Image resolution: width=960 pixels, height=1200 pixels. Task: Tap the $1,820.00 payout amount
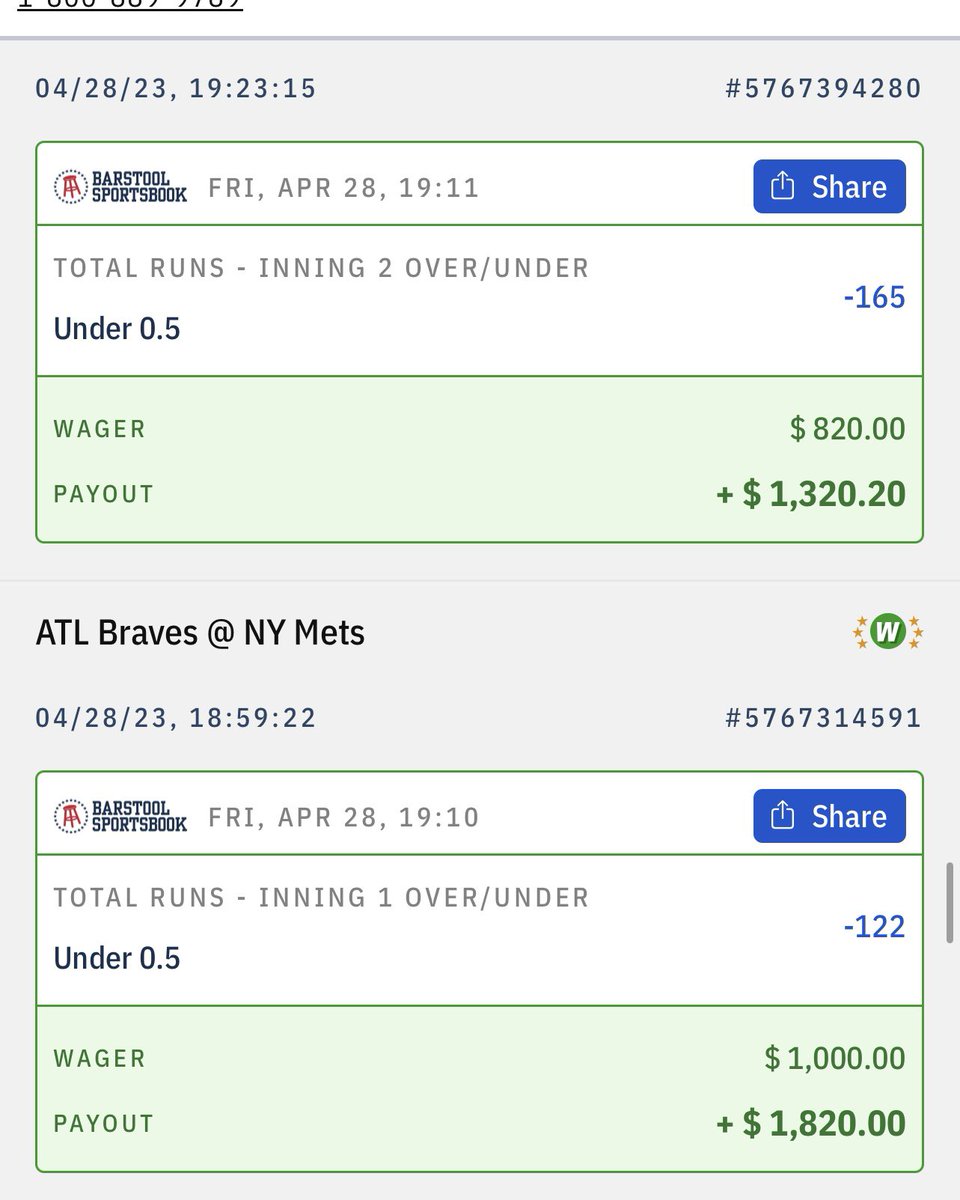tap(811, 1123)
